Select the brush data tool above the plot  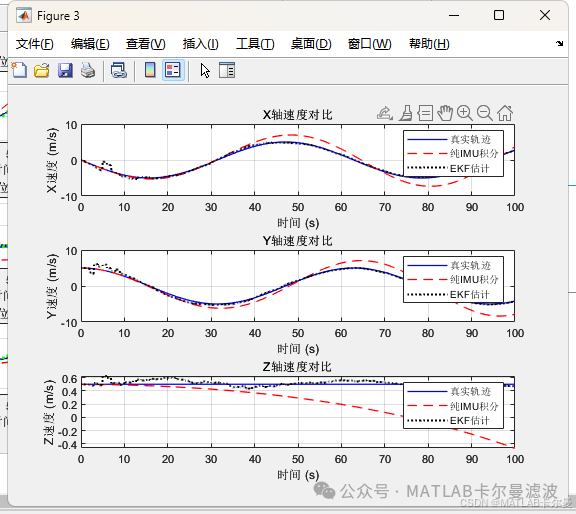pyautogui.click(x=406, y=113)
